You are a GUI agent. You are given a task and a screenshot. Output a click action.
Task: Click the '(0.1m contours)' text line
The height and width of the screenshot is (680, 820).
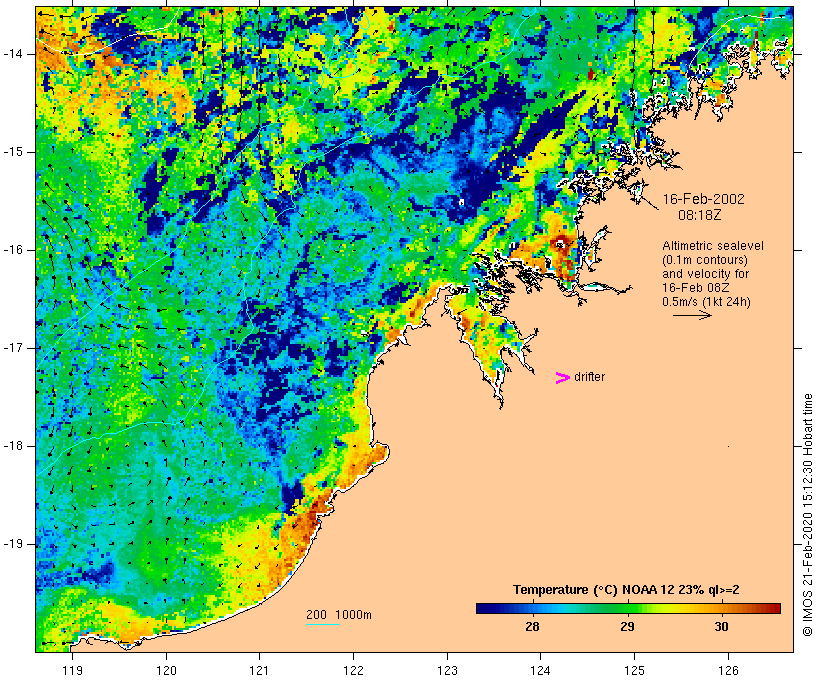tap(704, 260)
